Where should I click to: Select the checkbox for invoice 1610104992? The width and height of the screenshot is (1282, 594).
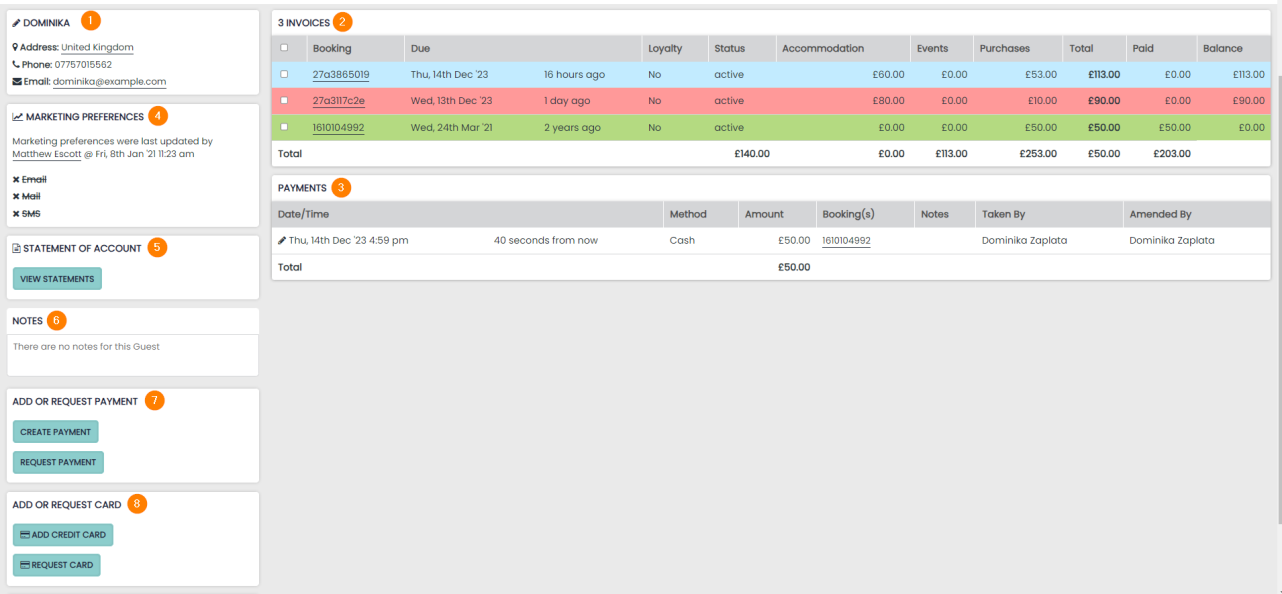coord(285,128)
